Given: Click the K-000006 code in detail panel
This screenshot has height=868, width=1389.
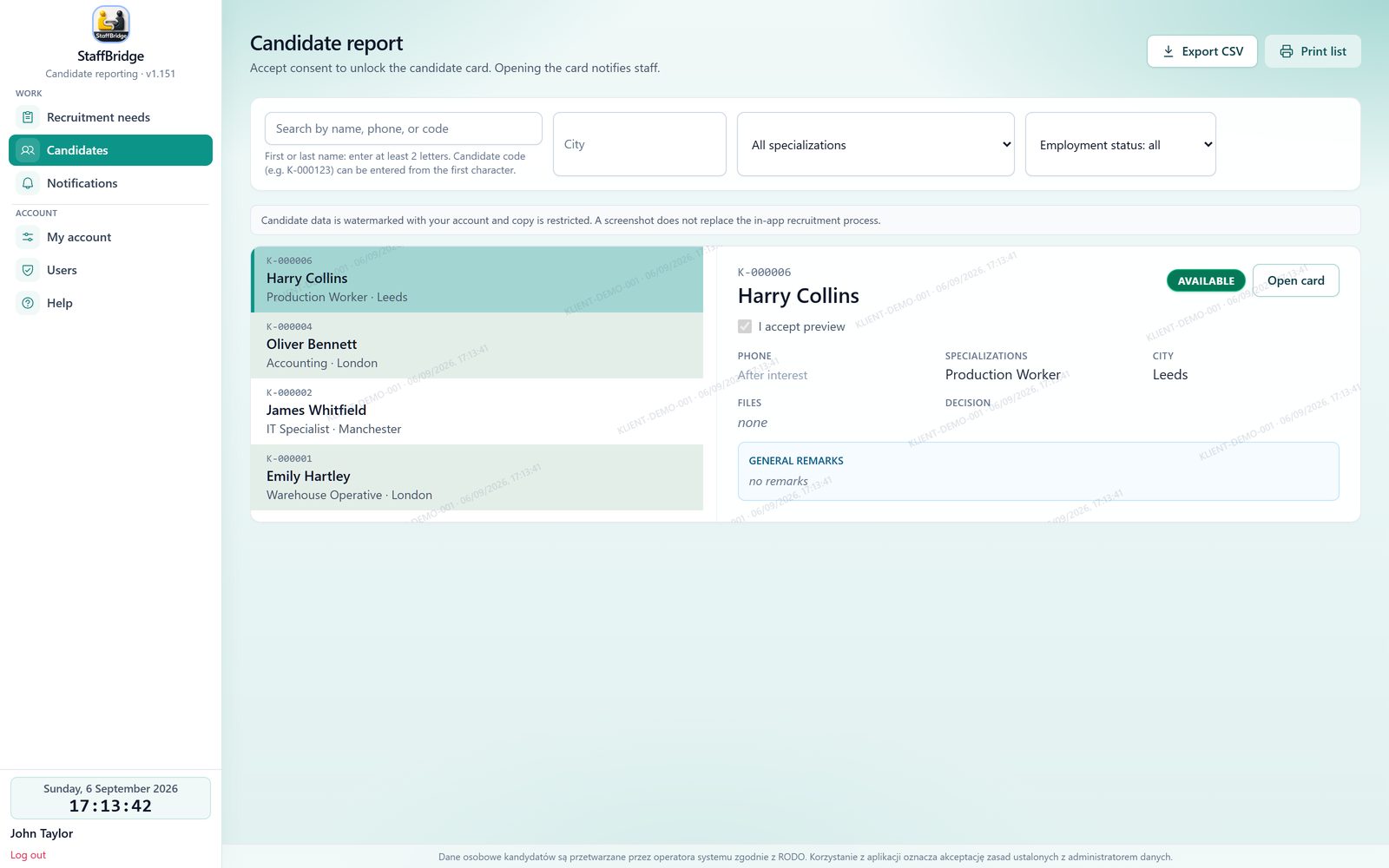Looking at the screenshot, I should pos(764,273).
